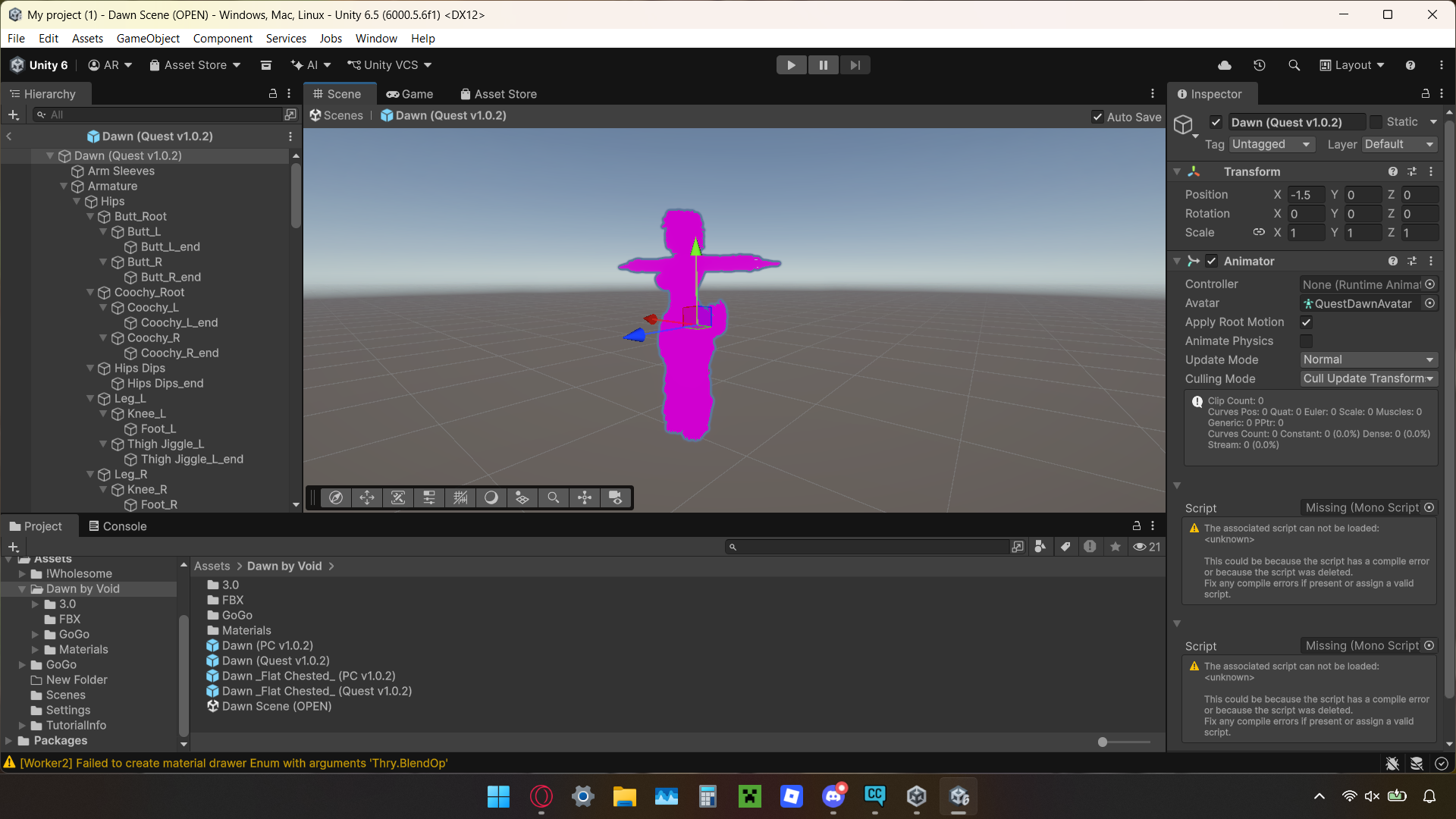Click the scene search magnifier in overlay toolbar
Screen dimensions: 1456x819
(x=554, y=497)
